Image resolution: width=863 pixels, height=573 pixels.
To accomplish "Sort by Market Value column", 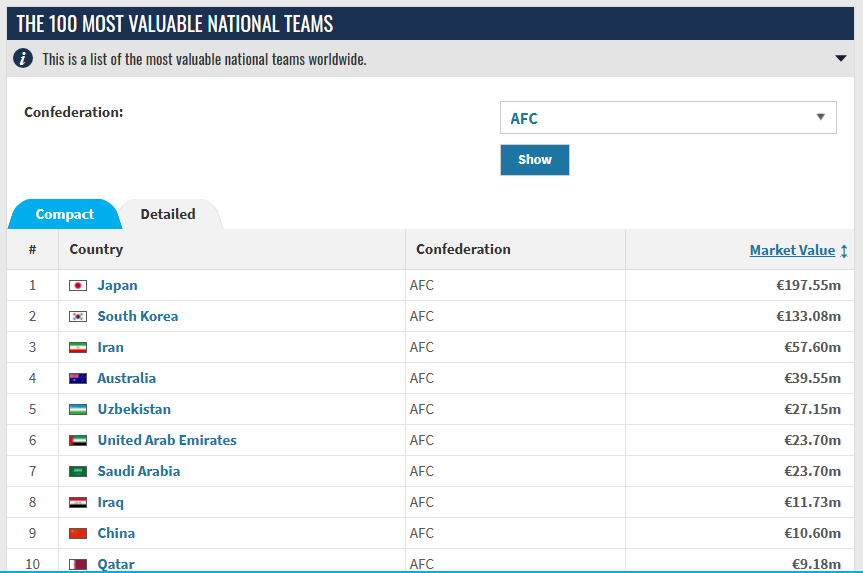I will point(792,250).
